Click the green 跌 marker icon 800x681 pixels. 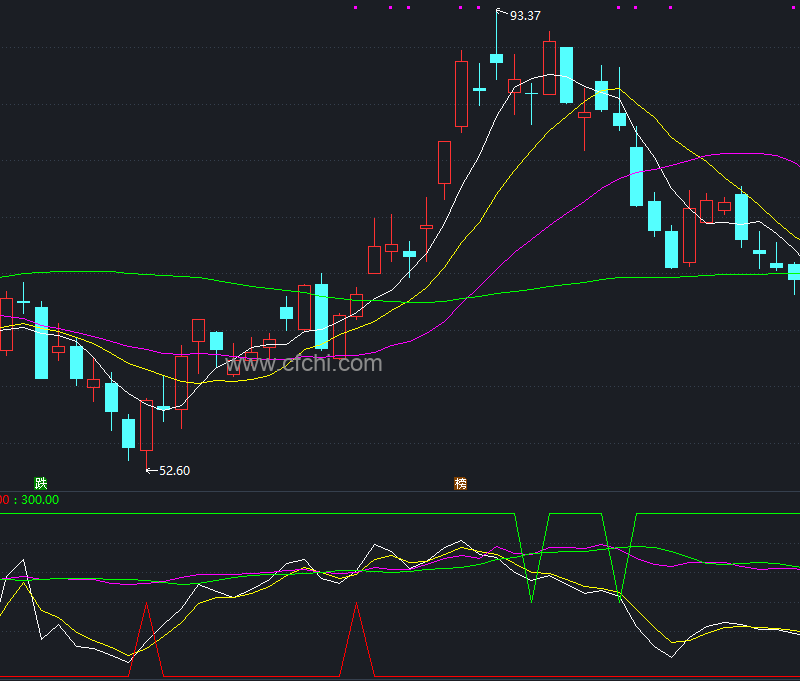(41, 483)
